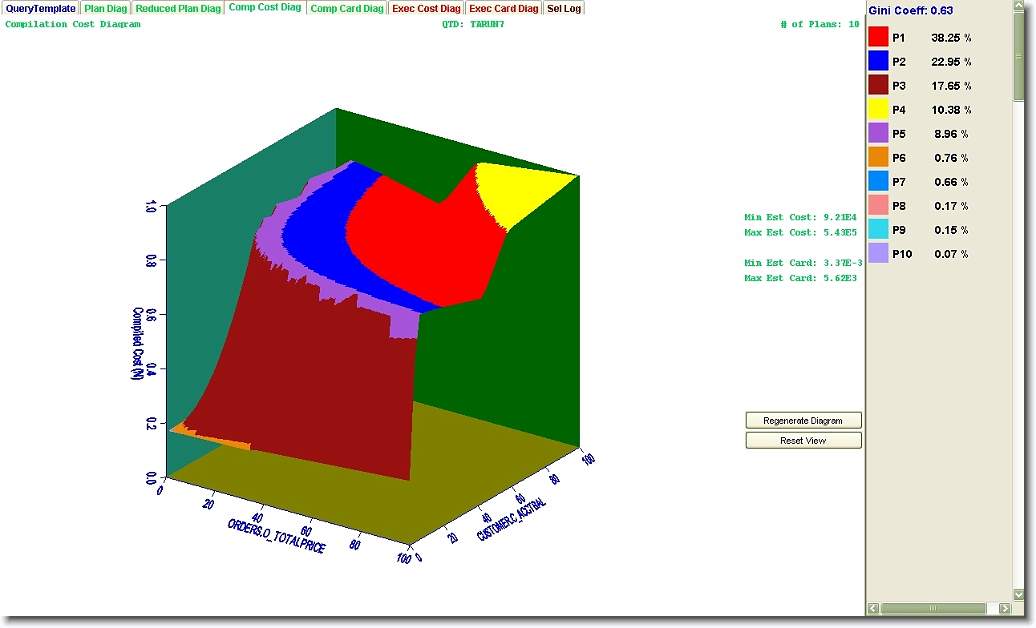Image resolution: width=1036 pixels, height=628 pixels.
Task: Switch to Comp Card Diag tab
Action: [346, 8]
